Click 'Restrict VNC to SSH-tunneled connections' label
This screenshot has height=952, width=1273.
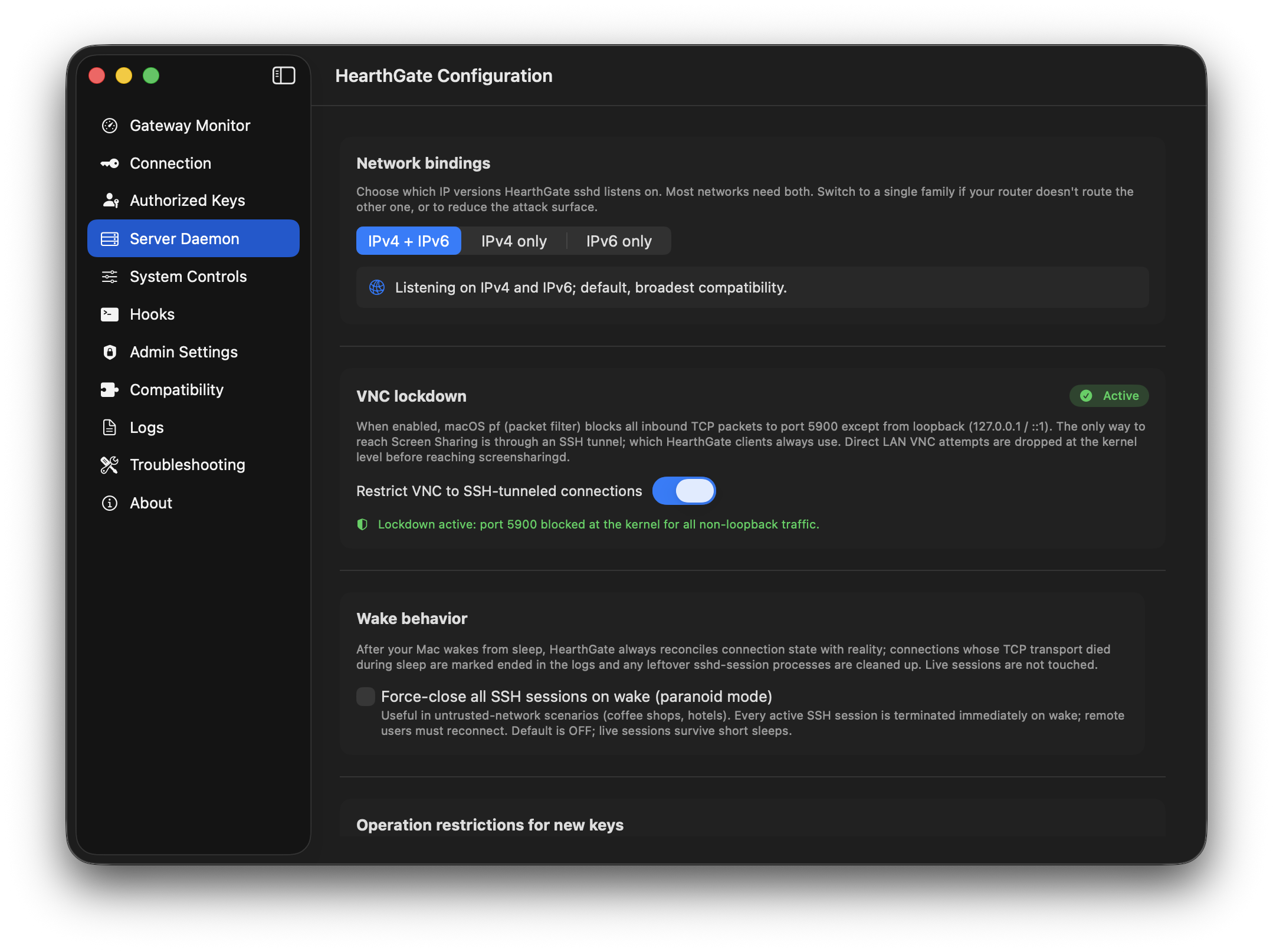point(499,491)
